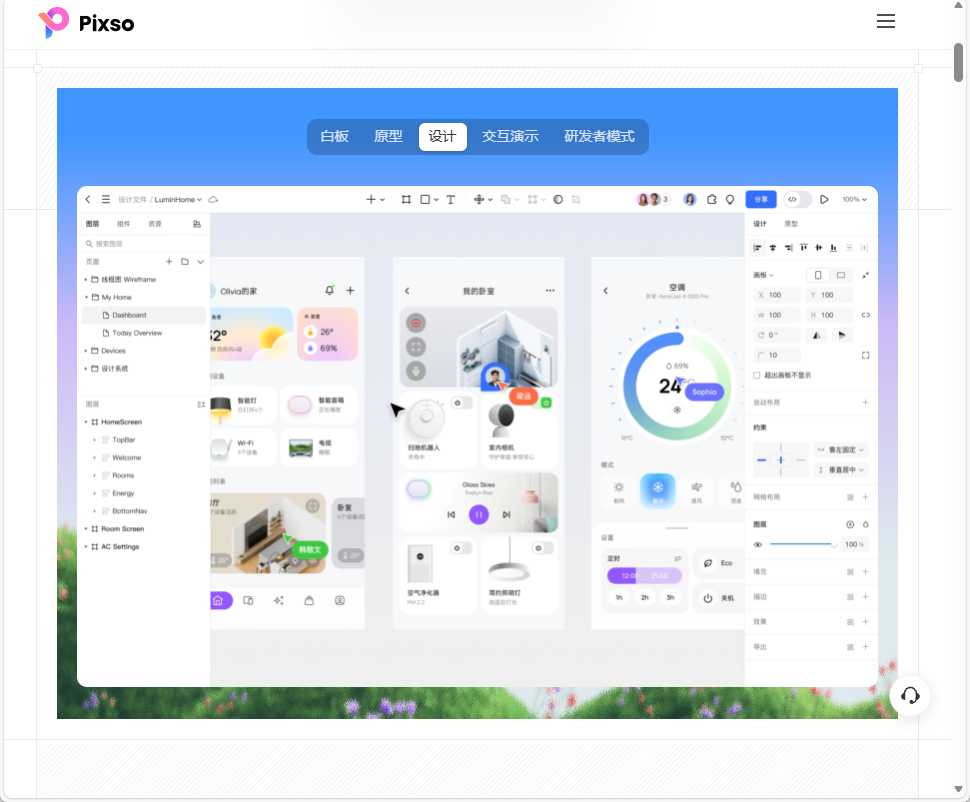Viewport: 970px width, 802px height.
Task: Select the Text tool in editor toolbar
Action: pyautogui.click(x=450, y=200)
